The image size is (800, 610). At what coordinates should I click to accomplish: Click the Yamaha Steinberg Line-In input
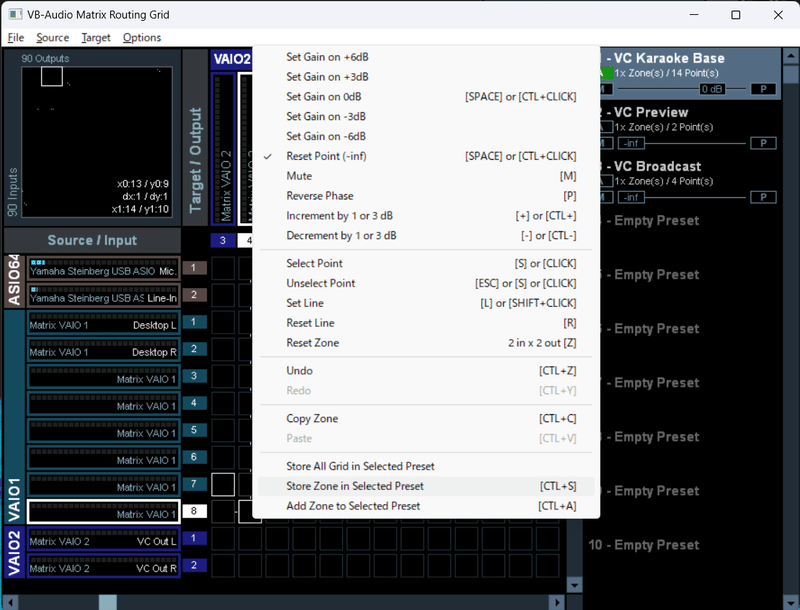tap(104, 296)
